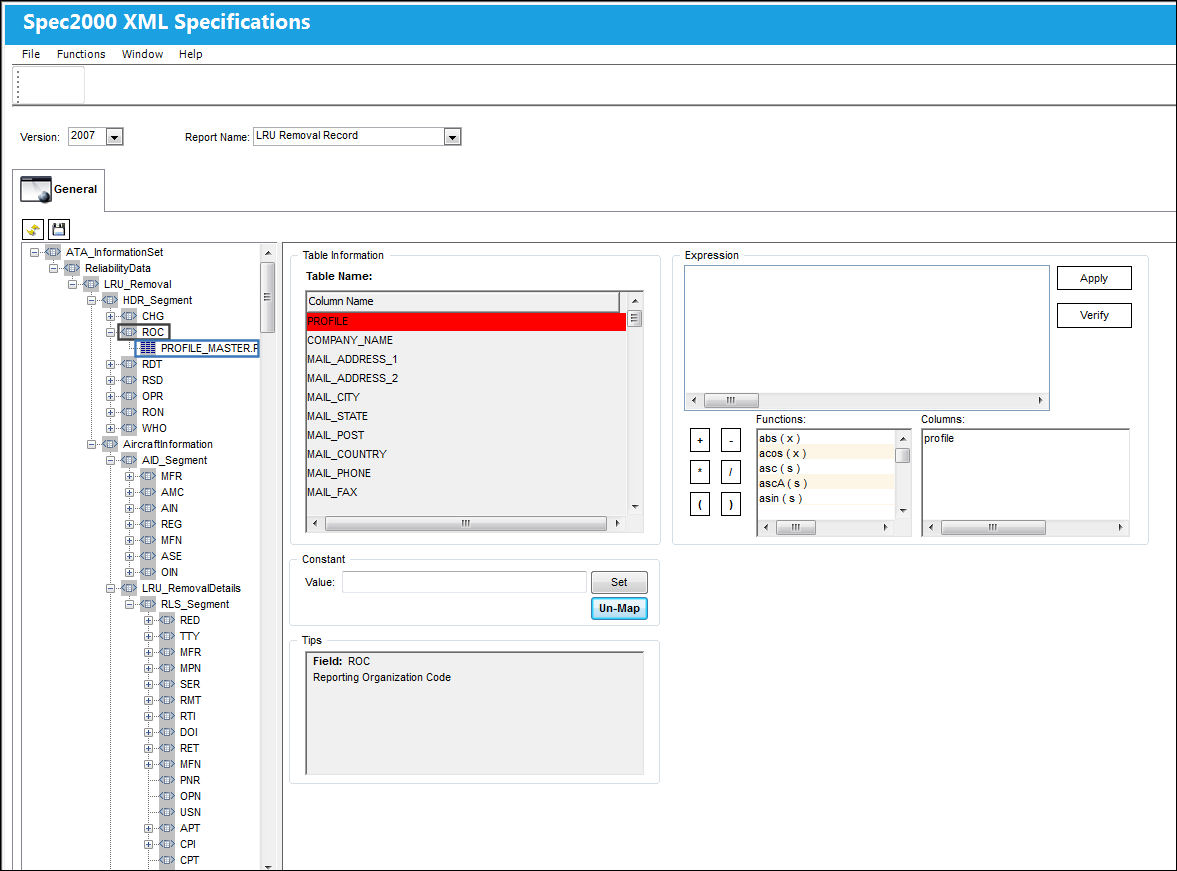Expand the CHG tree node
Screen dimensions: 1177x871
point(110,316)
